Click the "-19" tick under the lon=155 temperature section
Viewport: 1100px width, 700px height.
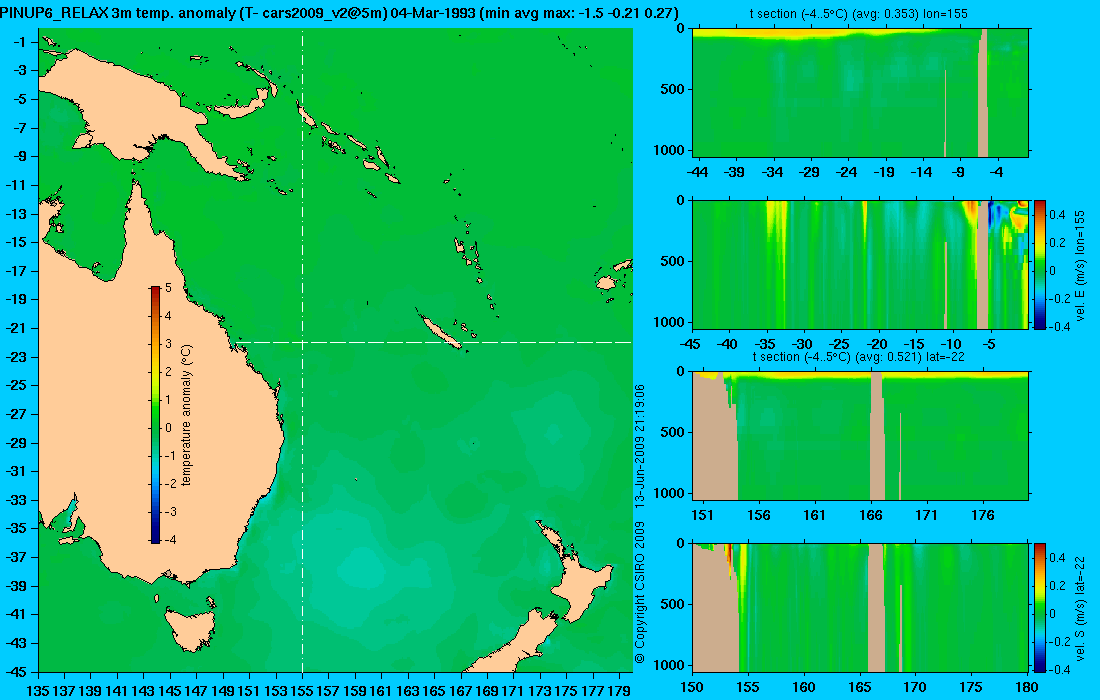[884, 172]
